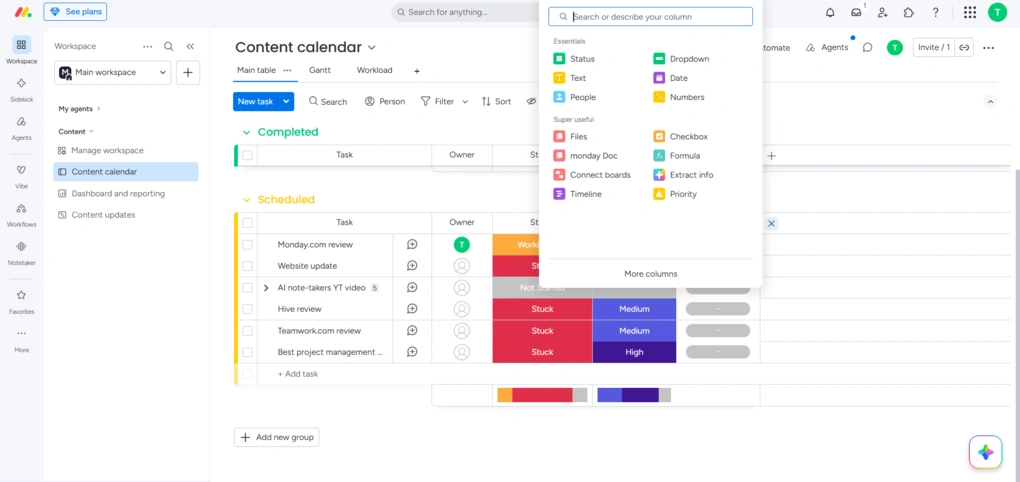Open the inbox tray icon

click(x=856, y=12)
